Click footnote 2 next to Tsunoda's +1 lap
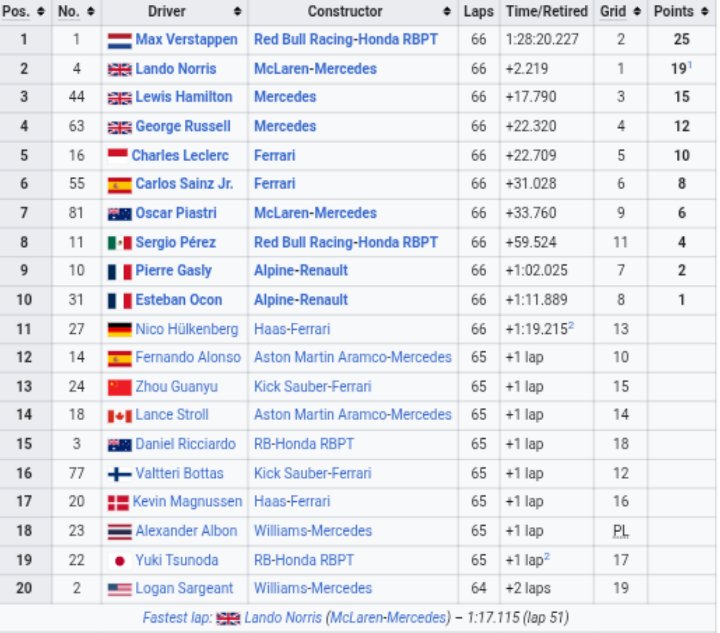The image size is (720, 633). click(547, 556)
